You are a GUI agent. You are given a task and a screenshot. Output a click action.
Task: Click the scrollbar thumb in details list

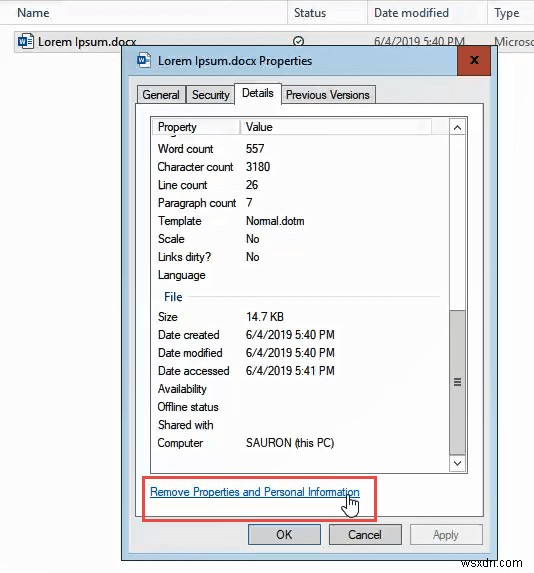pyautogui.click(x=457, y=382)
